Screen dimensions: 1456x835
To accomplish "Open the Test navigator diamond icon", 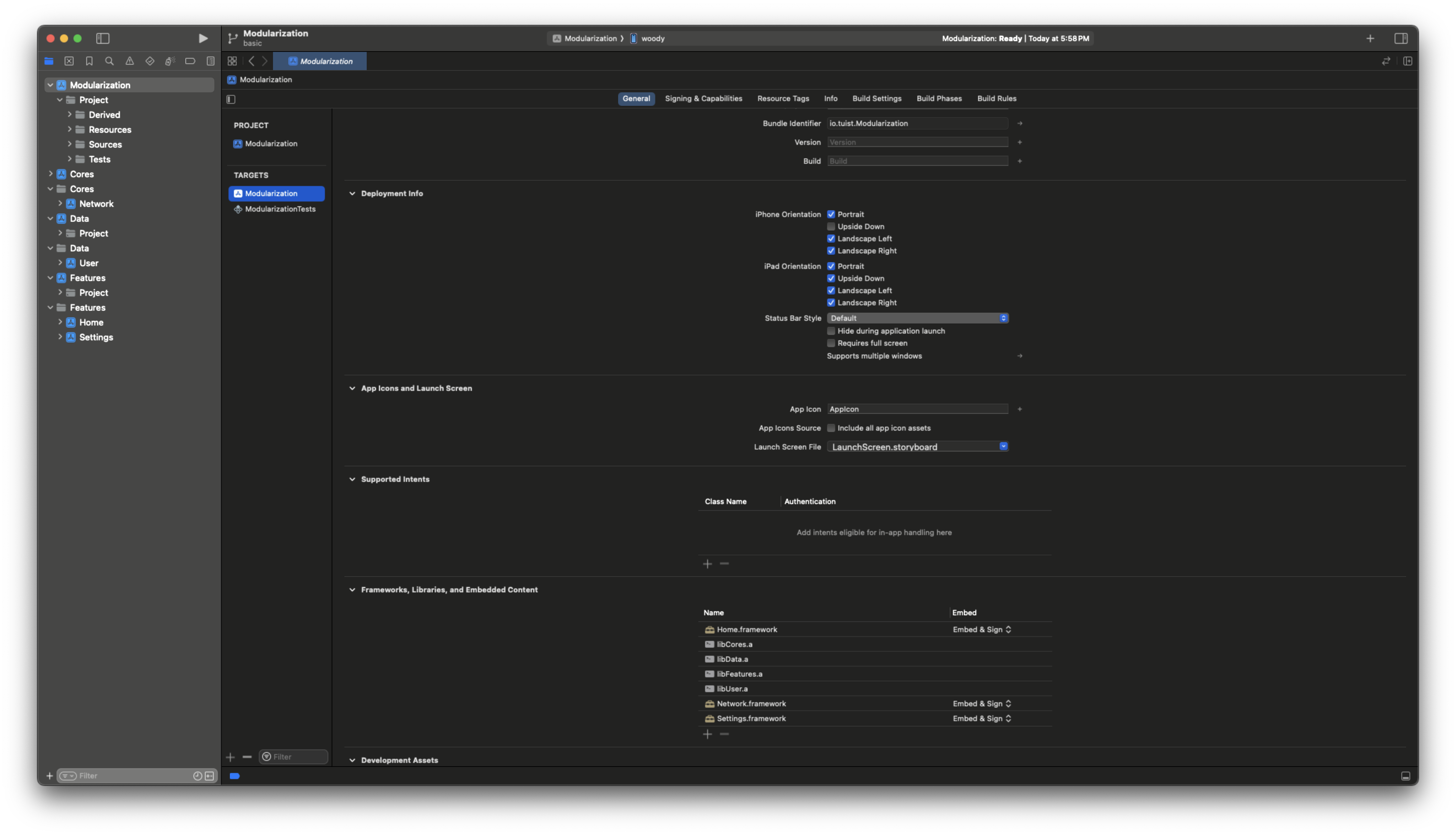I will pyautogui.click(x=150, y=61).
